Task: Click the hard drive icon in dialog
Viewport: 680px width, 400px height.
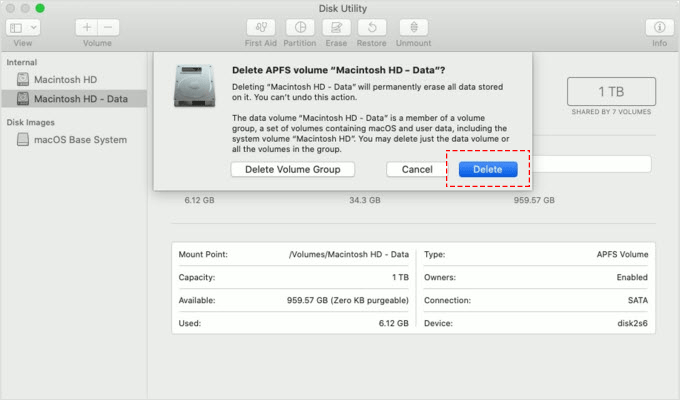Action: (x=194, y=86)
